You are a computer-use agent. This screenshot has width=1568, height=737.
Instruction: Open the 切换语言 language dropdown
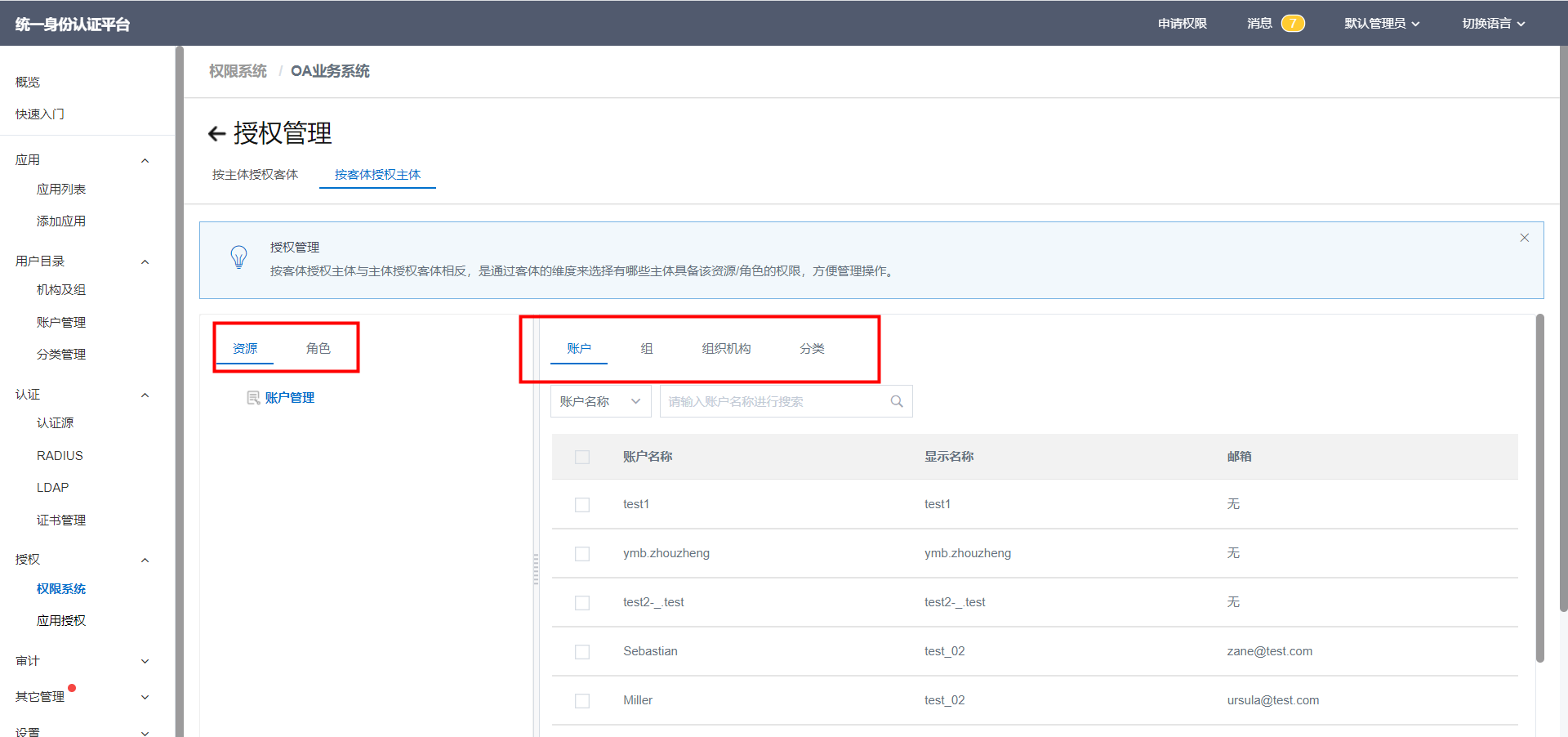[x=1493, y=23]
